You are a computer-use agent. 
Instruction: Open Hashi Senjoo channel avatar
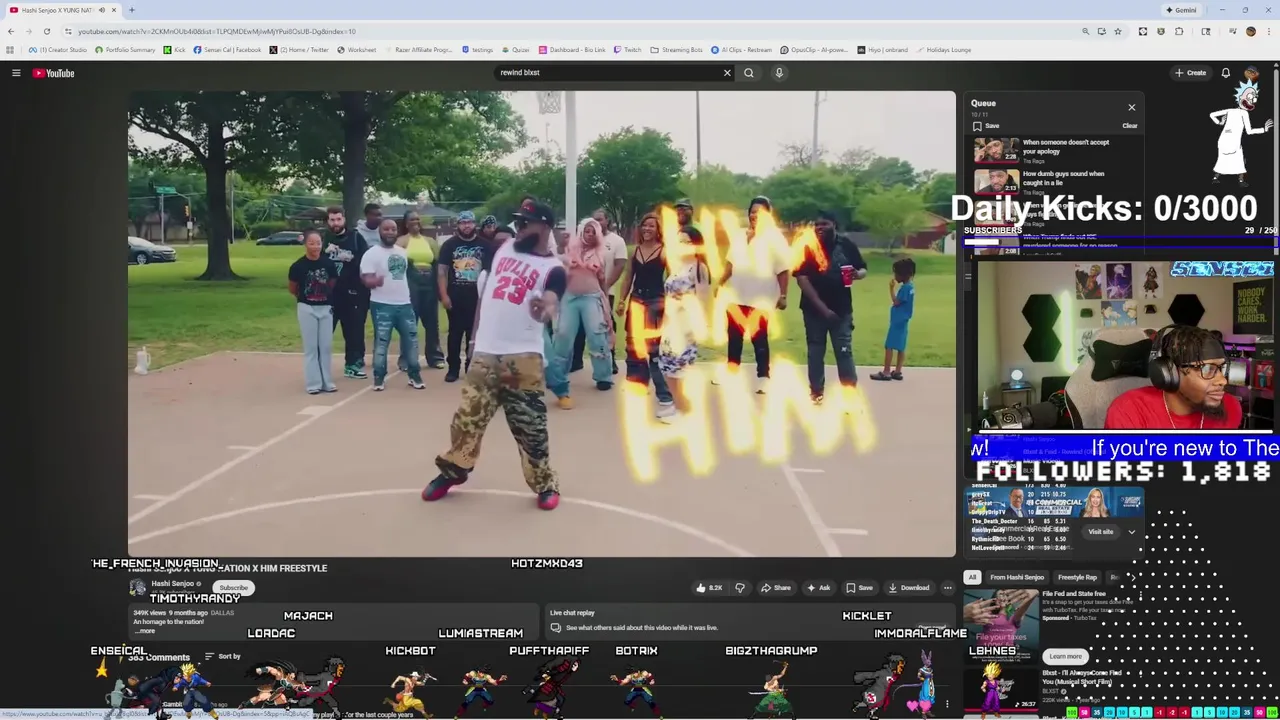point(138,587)
